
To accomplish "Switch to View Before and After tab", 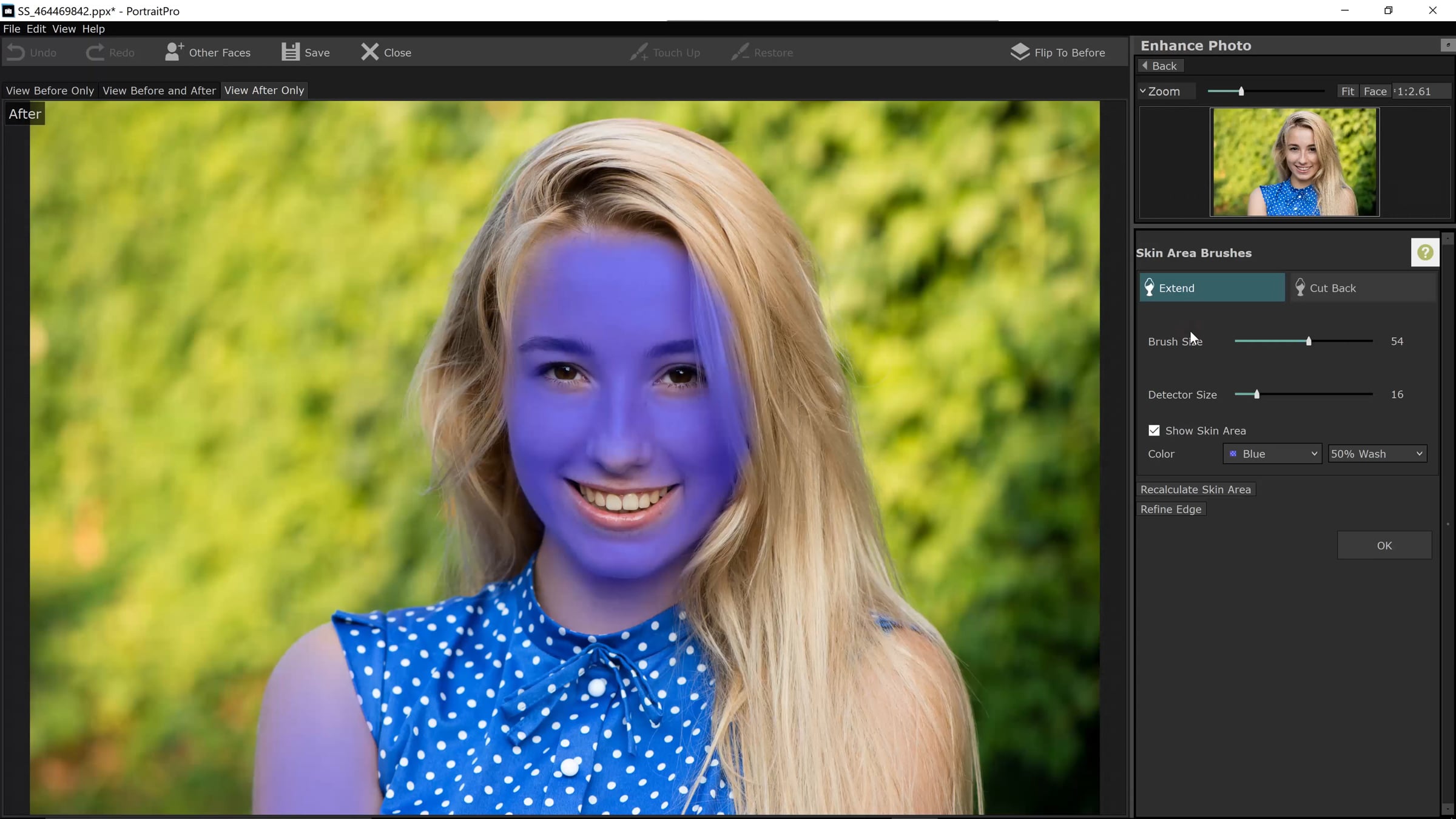I will click(x=159, y=90).
